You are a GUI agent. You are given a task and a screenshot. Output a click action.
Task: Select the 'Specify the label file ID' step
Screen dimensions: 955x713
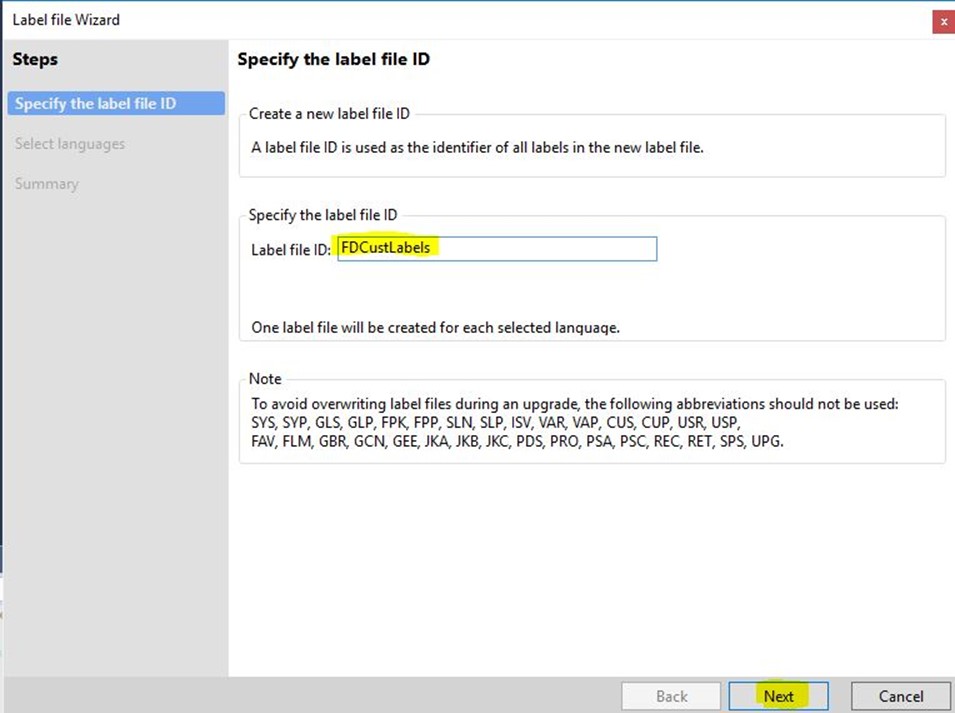(96, 104)
